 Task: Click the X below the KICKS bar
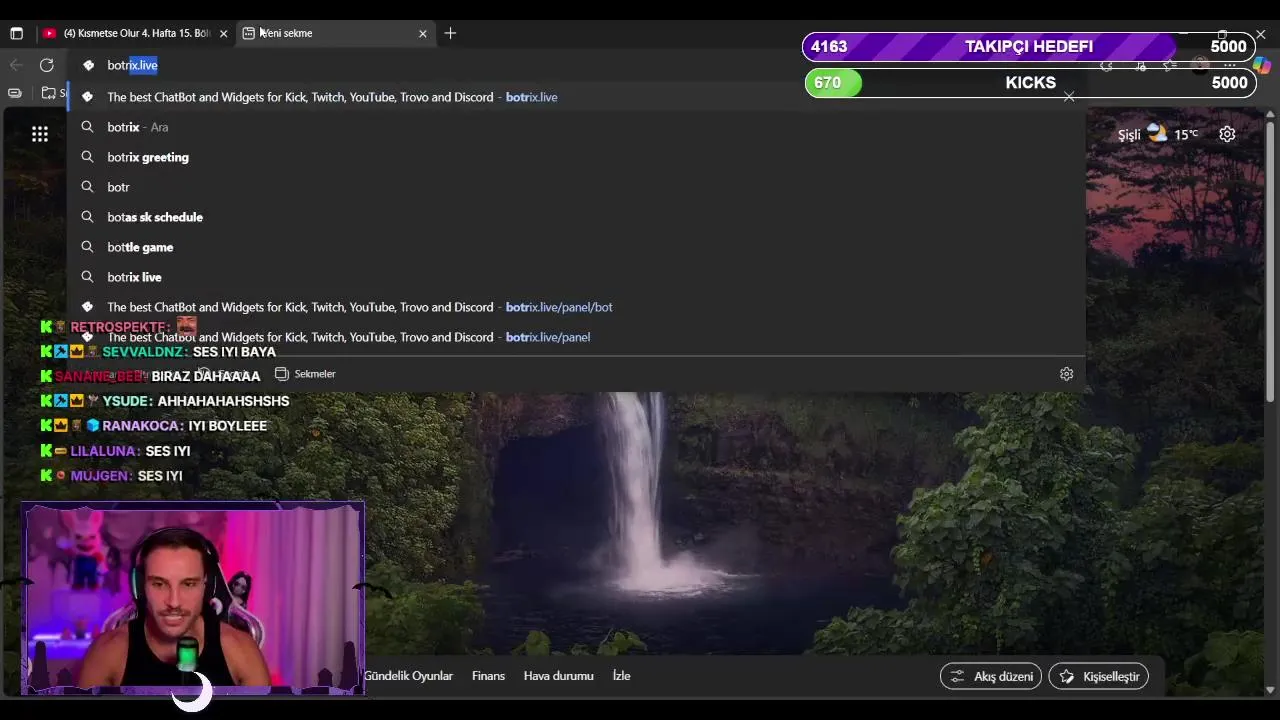point(1069,97)
